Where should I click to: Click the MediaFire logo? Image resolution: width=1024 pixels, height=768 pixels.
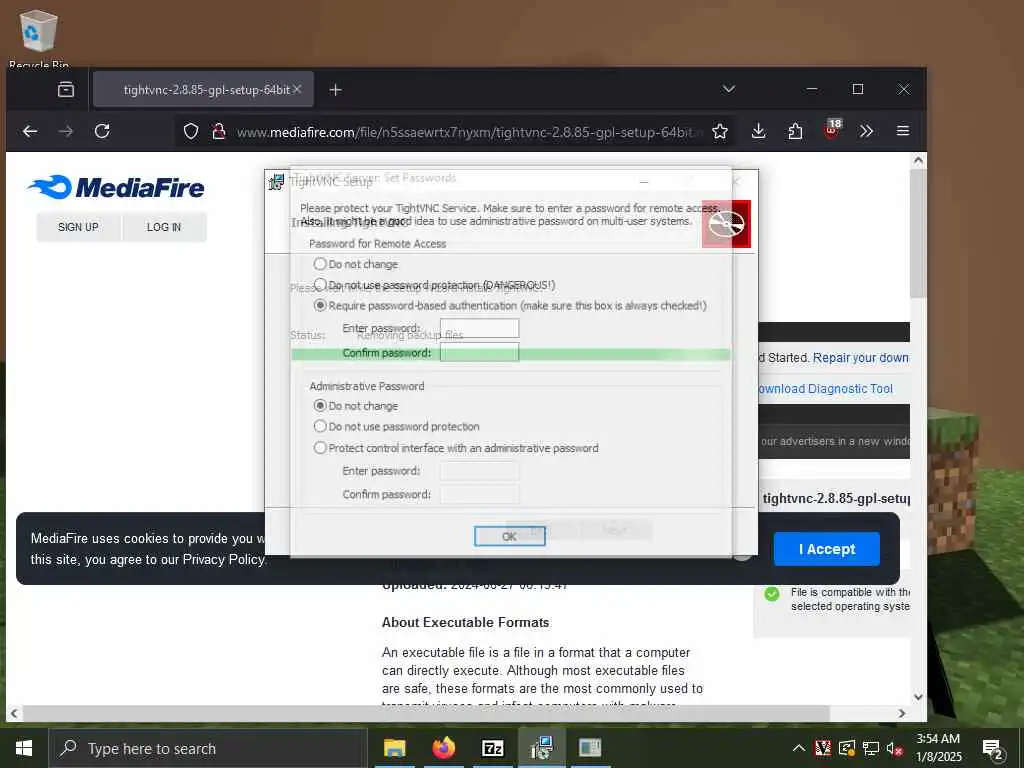pos(116,187)
